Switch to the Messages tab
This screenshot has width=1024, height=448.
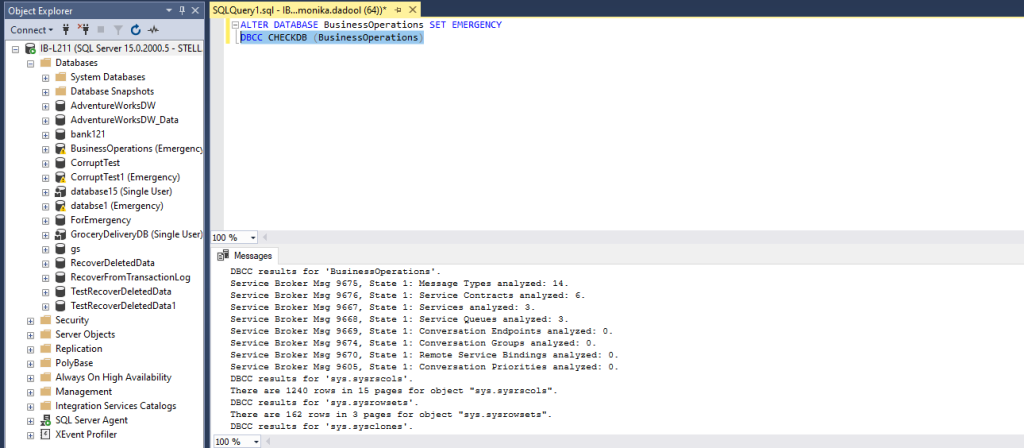(x=246, y=255)
